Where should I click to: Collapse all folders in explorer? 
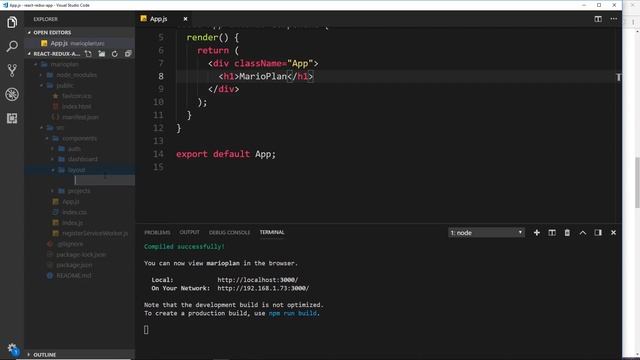pos(128,53)
